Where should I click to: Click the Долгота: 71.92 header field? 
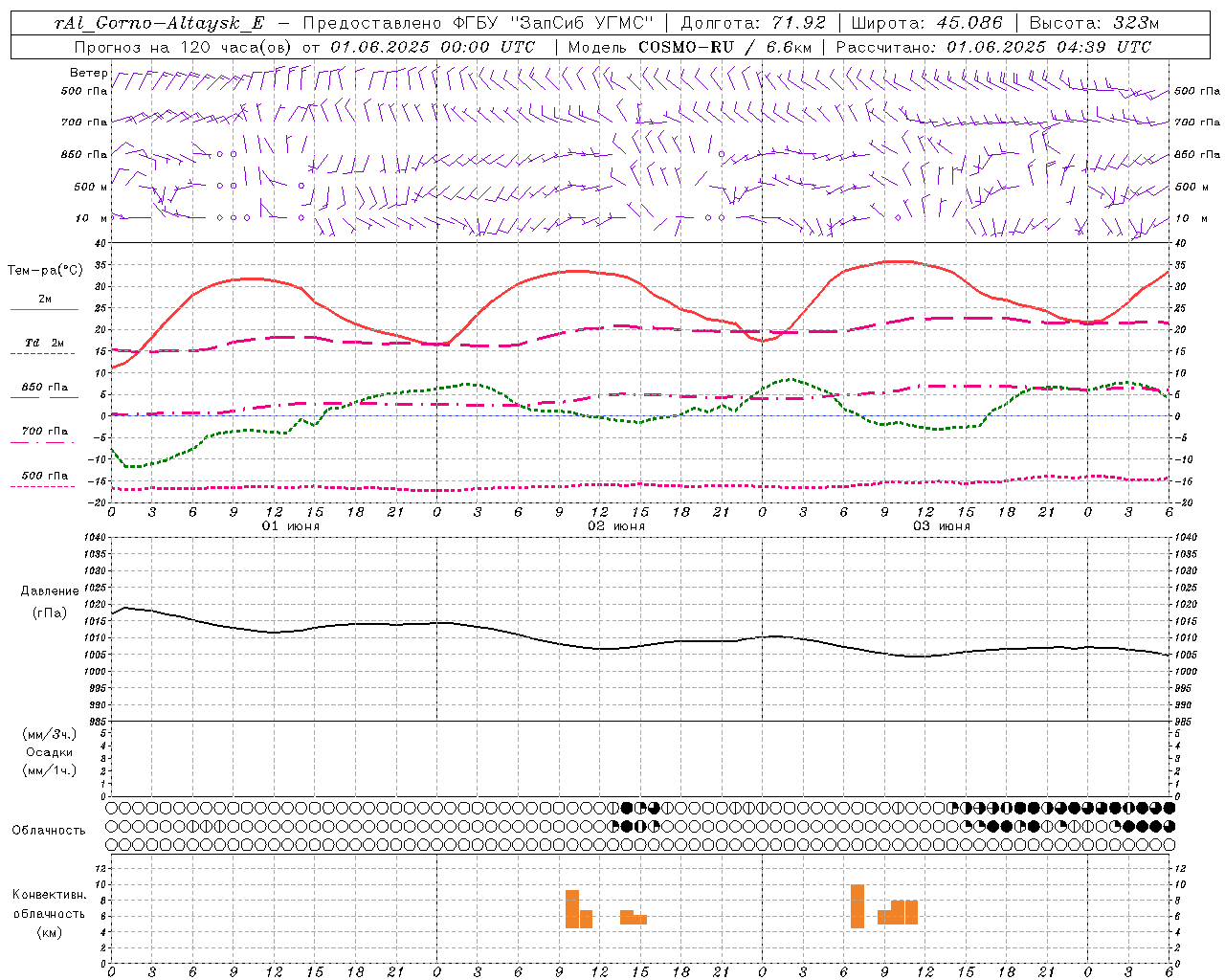[x=752, y=23]
